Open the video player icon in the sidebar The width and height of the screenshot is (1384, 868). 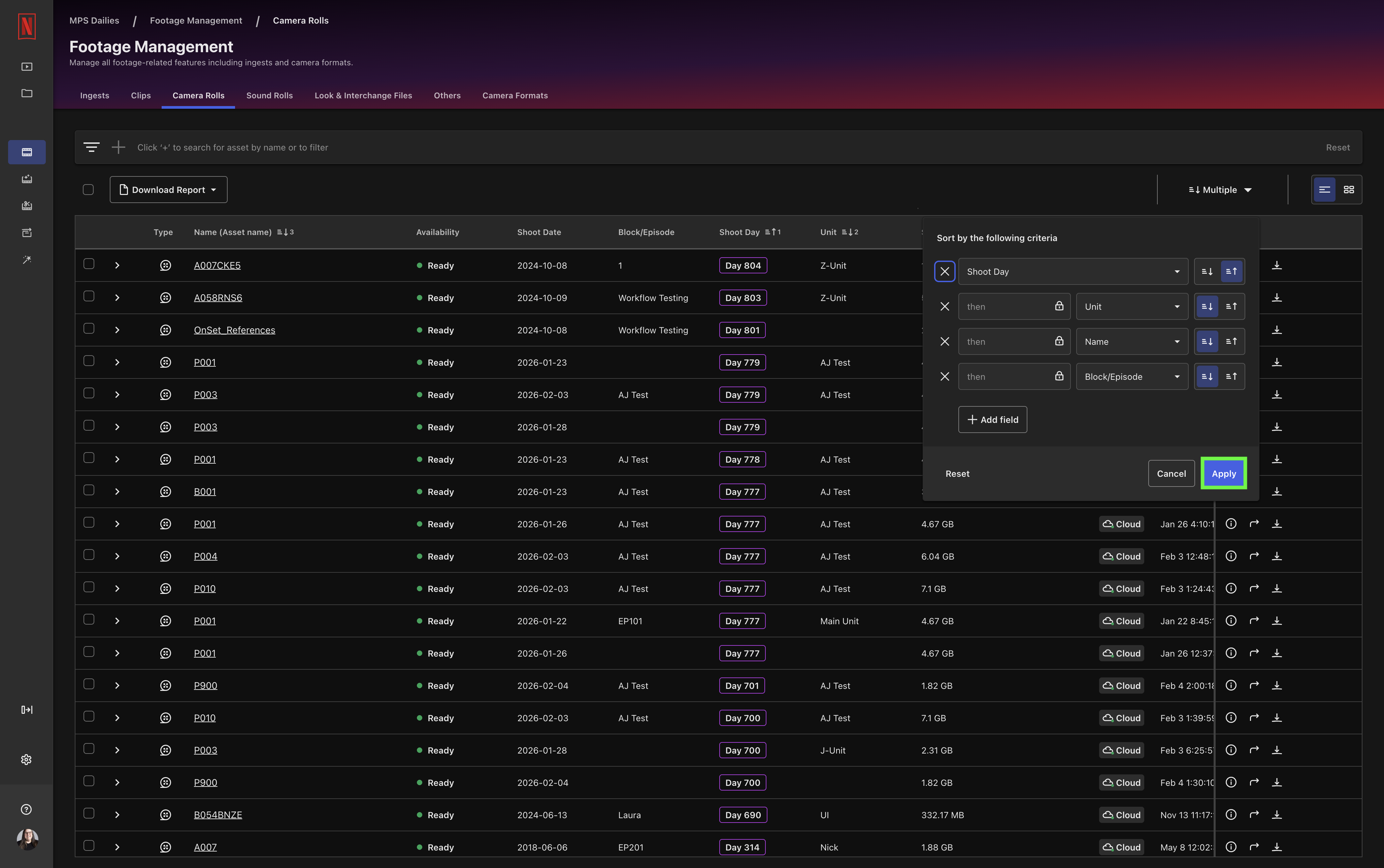[x=26, y=66]
